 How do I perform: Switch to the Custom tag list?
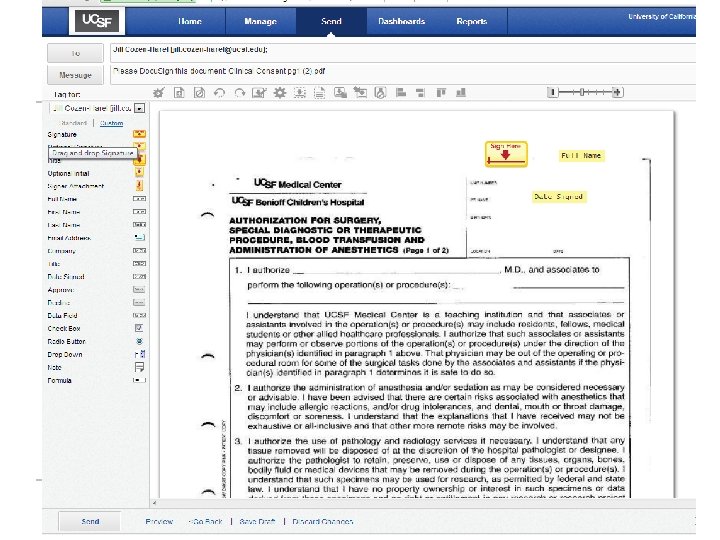click(112, 123)
